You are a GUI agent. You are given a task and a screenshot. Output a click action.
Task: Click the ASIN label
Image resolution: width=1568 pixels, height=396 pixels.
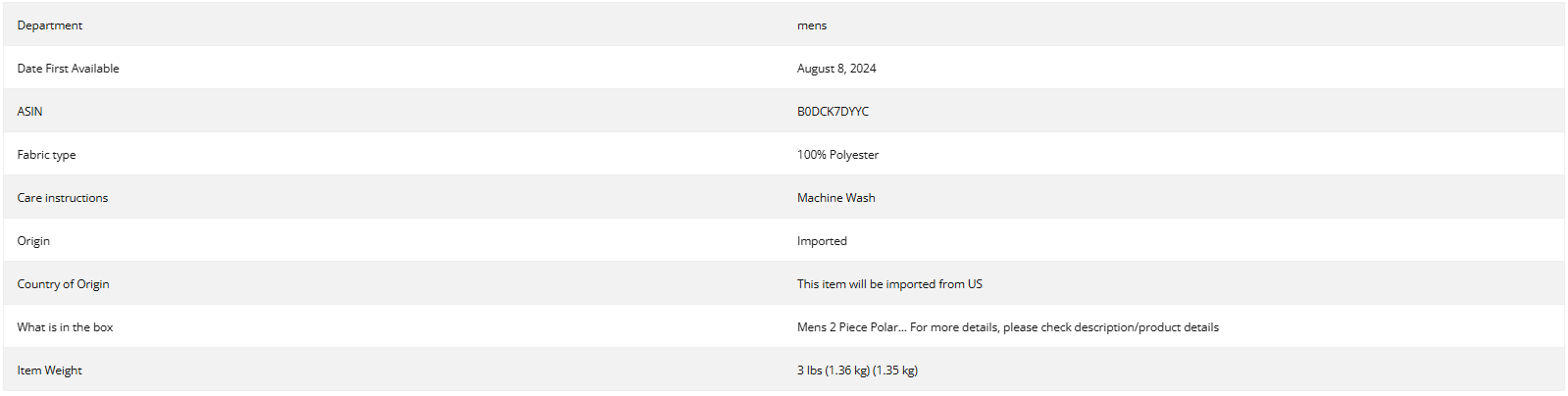tap(29, 112)
